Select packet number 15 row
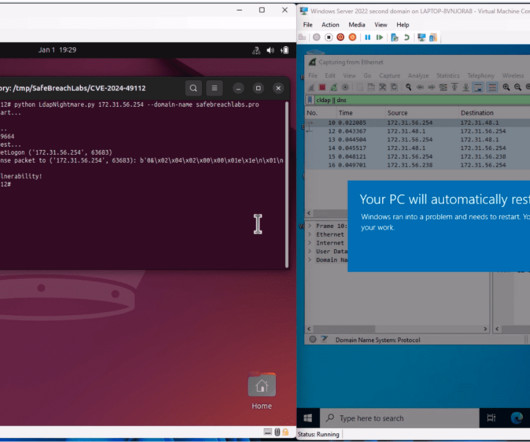 (417, 156)
